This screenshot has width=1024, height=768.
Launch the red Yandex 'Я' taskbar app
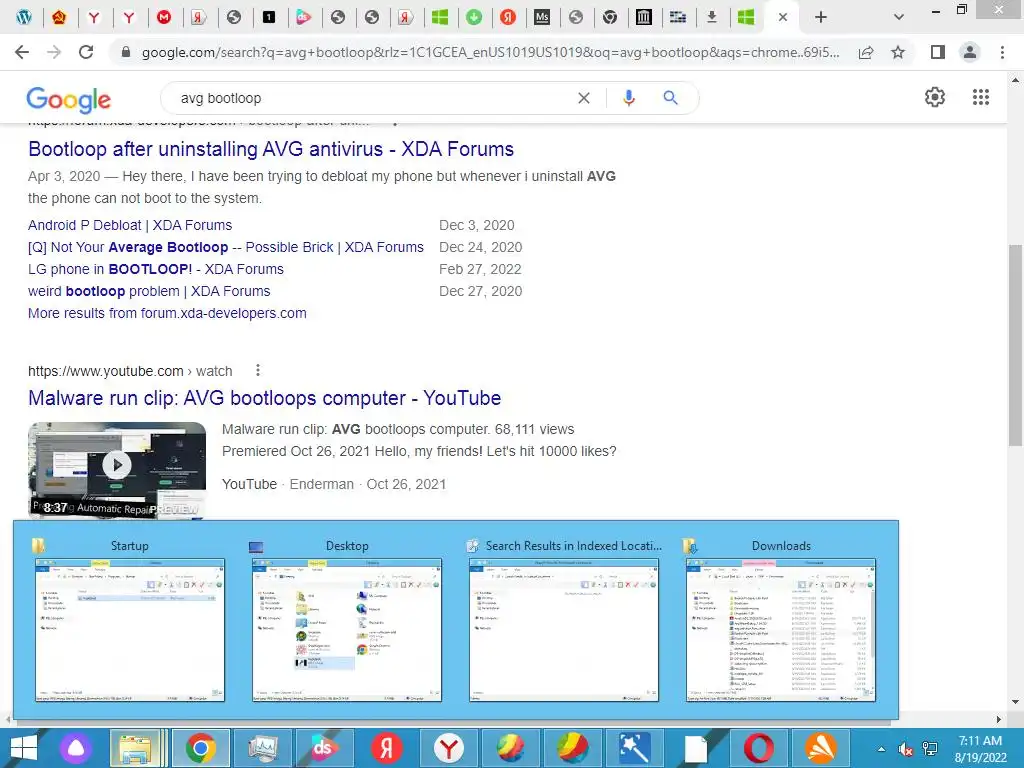pyautogui.click(x=386, y=748)
